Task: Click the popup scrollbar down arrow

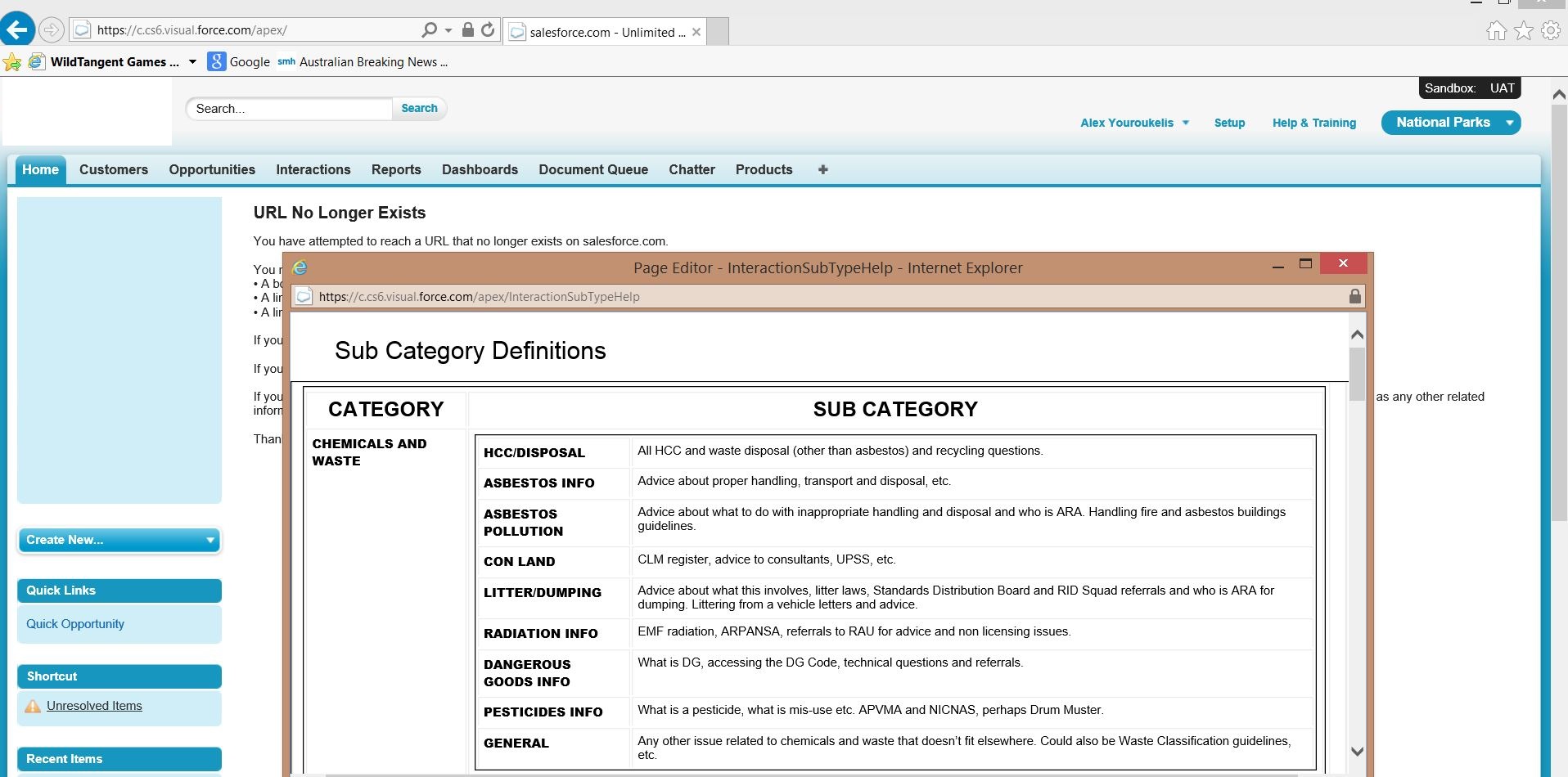Action: tap(1357, 751)
